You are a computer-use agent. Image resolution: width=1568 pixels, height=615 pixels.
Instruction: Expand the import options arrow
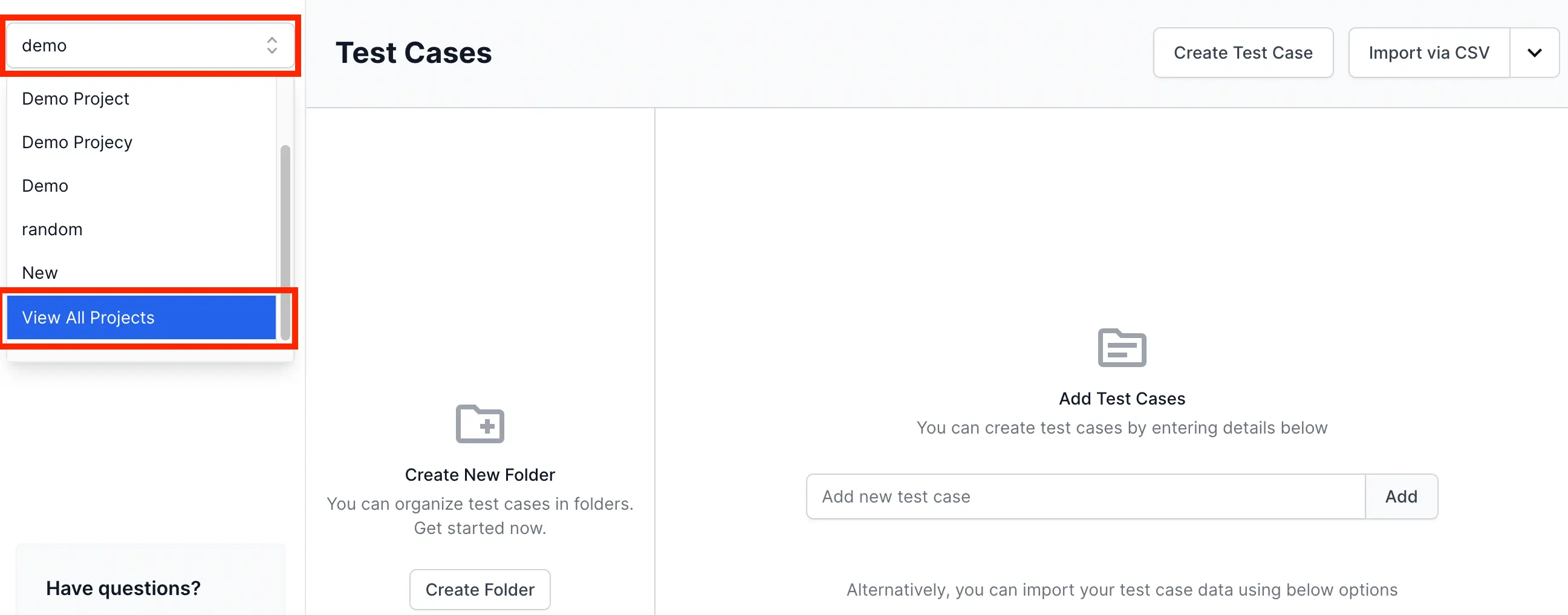point(1534,53)
